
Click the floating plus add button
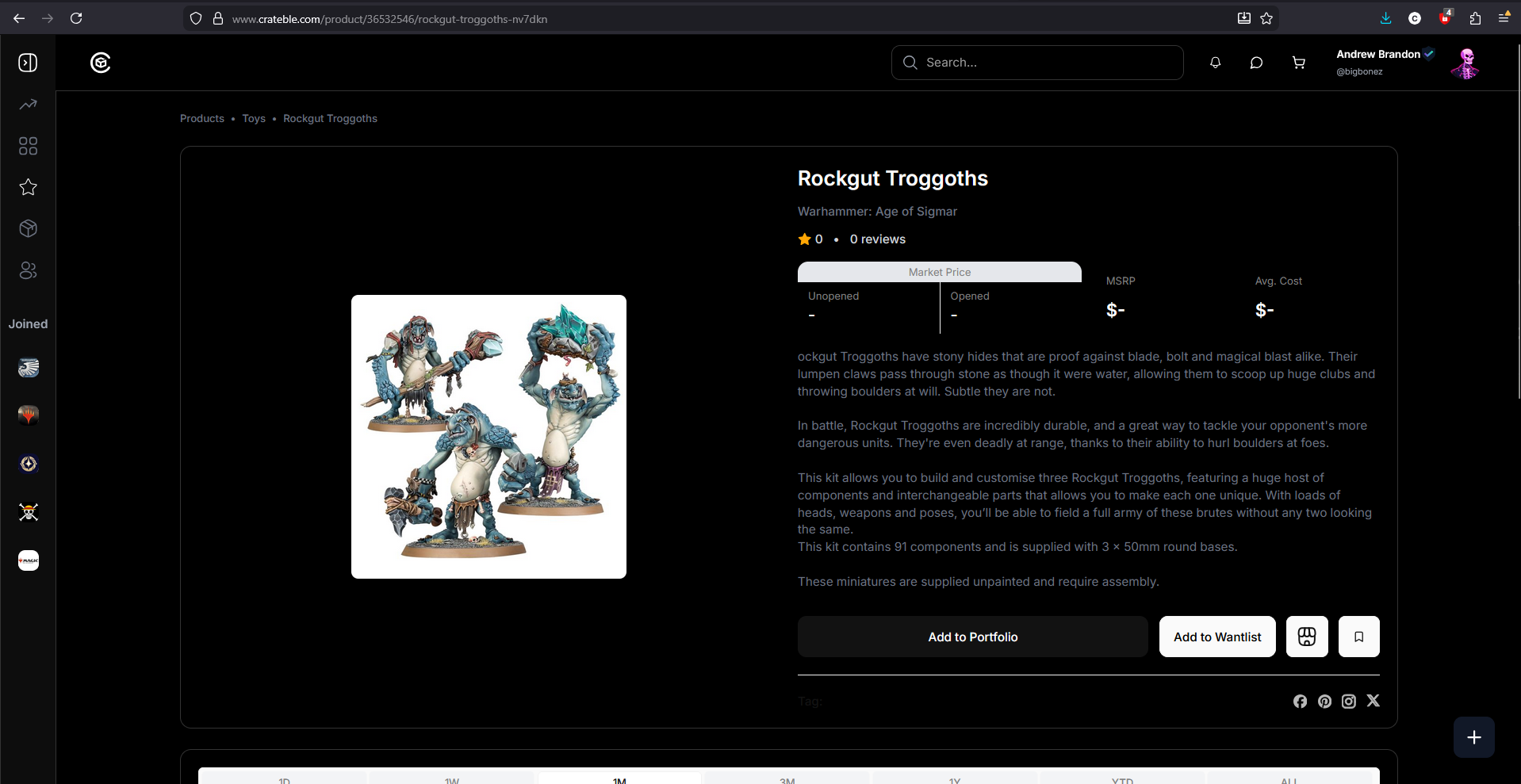pos(1473,737)
